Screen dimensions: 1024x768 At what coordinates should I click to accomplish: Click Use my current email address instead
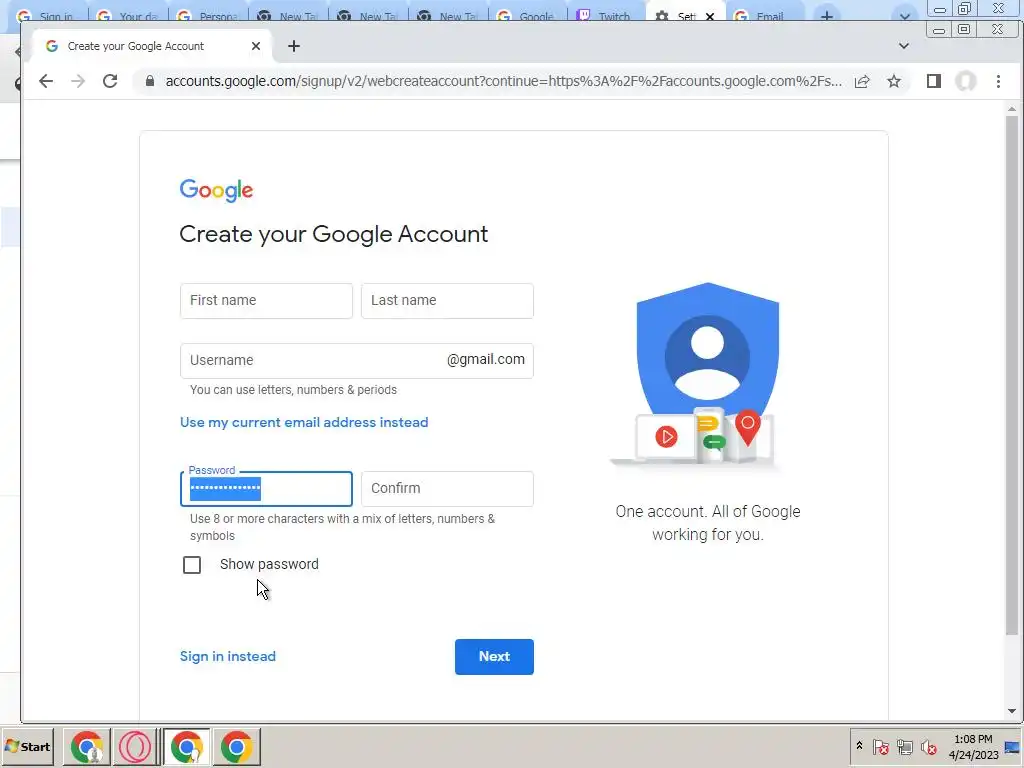click(x=304, y=423)
